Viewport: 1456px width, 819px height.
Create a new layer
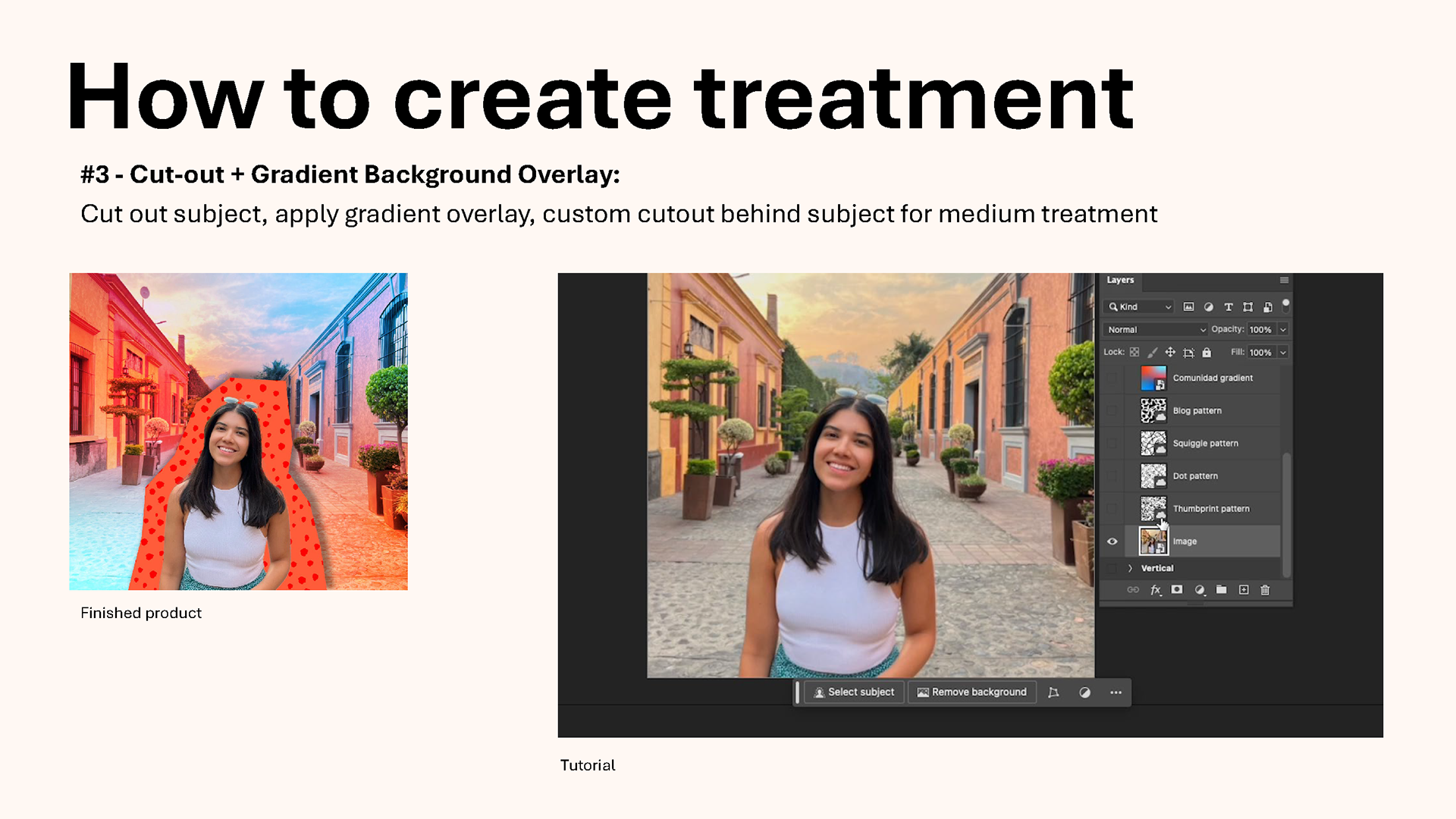1244,590
